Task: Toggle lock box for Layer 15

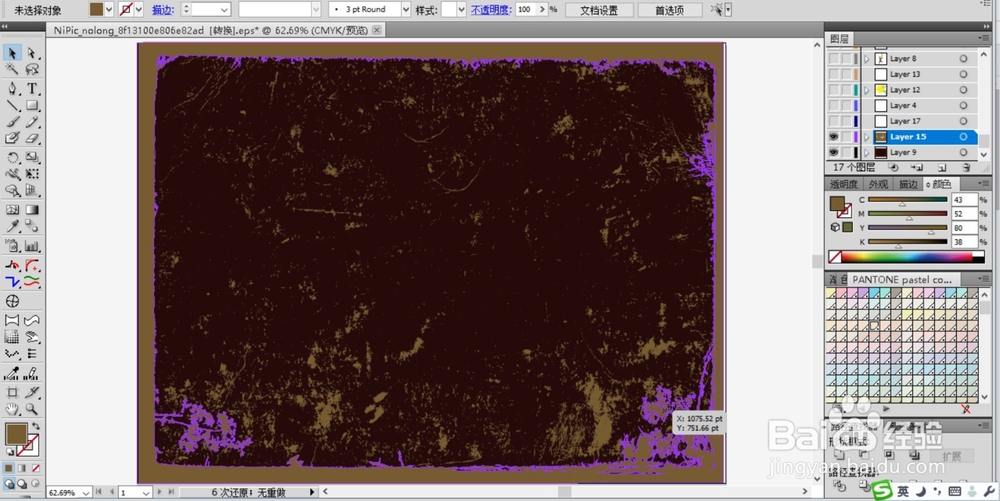Action: (x=846, y=137)
